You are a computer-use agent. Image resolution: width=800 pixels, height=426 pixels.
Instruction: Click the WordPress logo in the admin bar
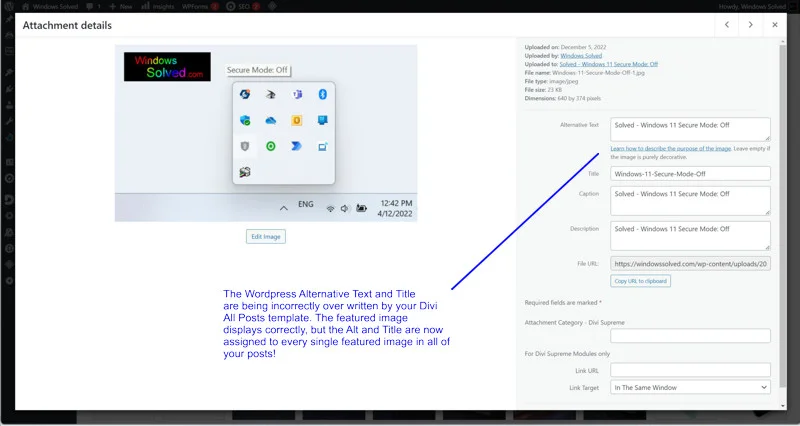point(9,7)
